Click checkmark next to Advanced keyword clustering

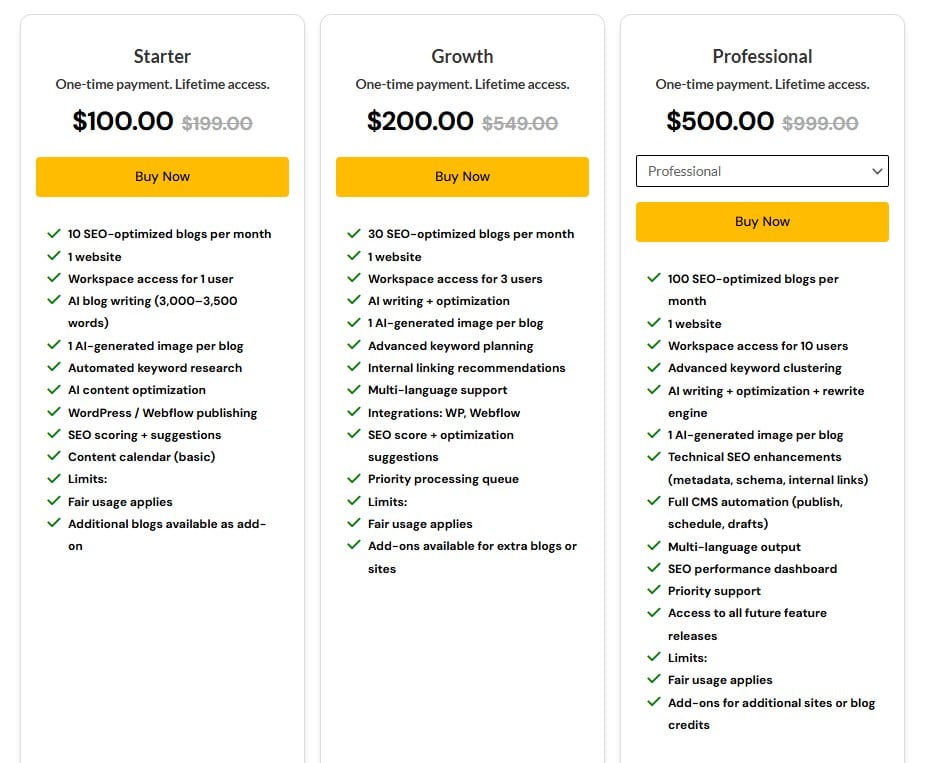[654, 368]
